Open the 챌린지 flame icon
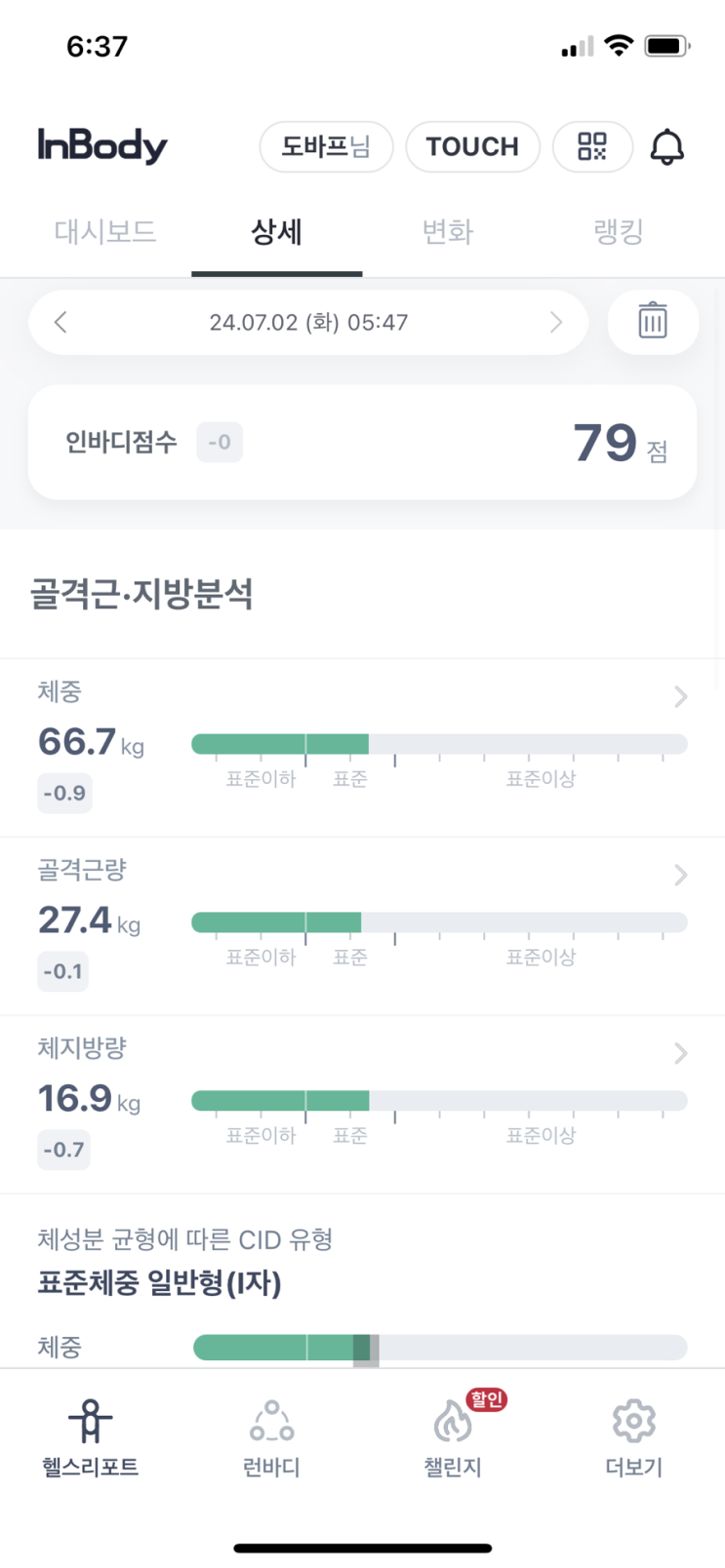Image resolution: width=725 pixels, height=1568 pixels. pyautogui.click(x=452, y=1424)
